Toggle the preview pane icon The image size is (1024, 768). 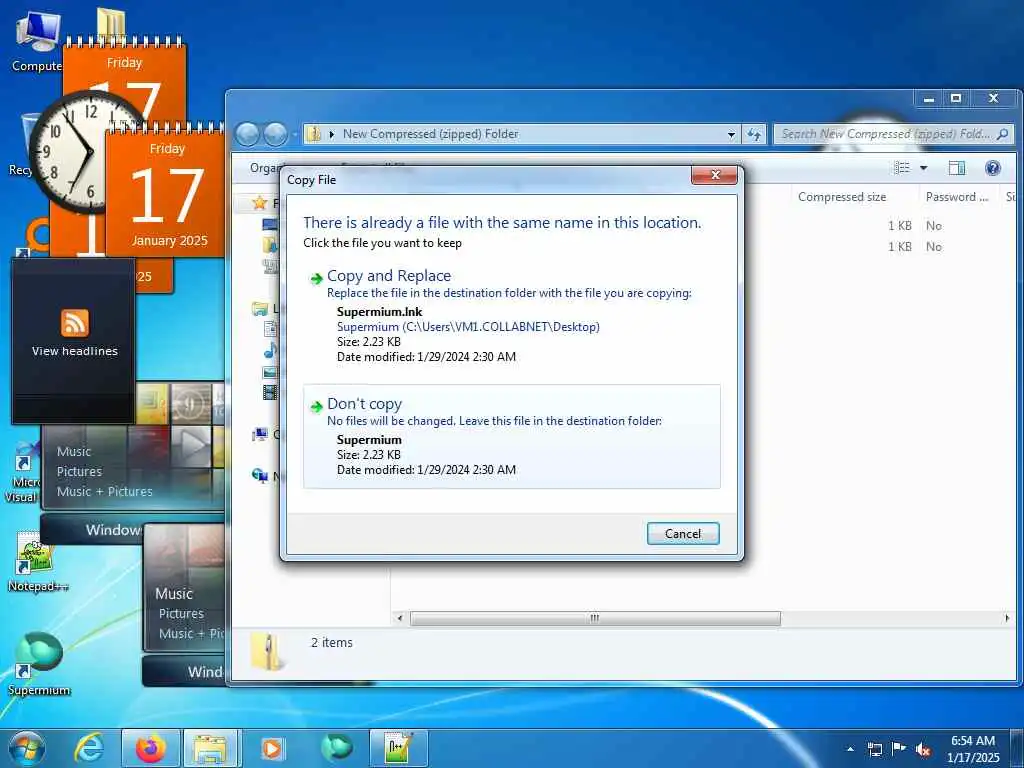pyautogui.click(x=957, y=168)
